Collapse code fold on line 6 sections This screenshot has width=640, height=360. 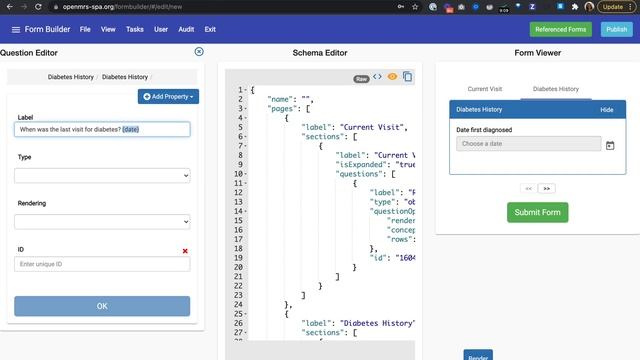245,137
